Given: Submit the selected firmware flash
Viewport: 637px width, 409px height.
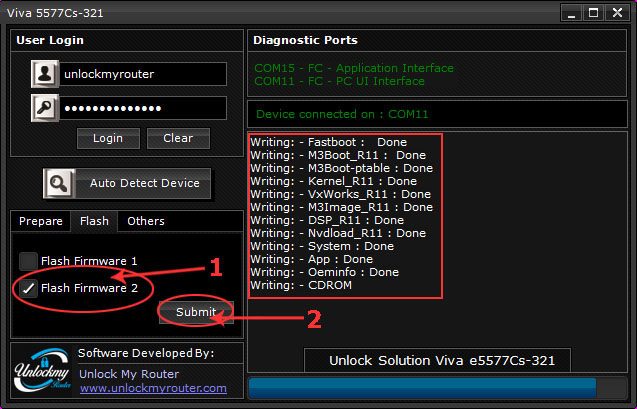Looking at the screenshot, I should coord(196,312).
